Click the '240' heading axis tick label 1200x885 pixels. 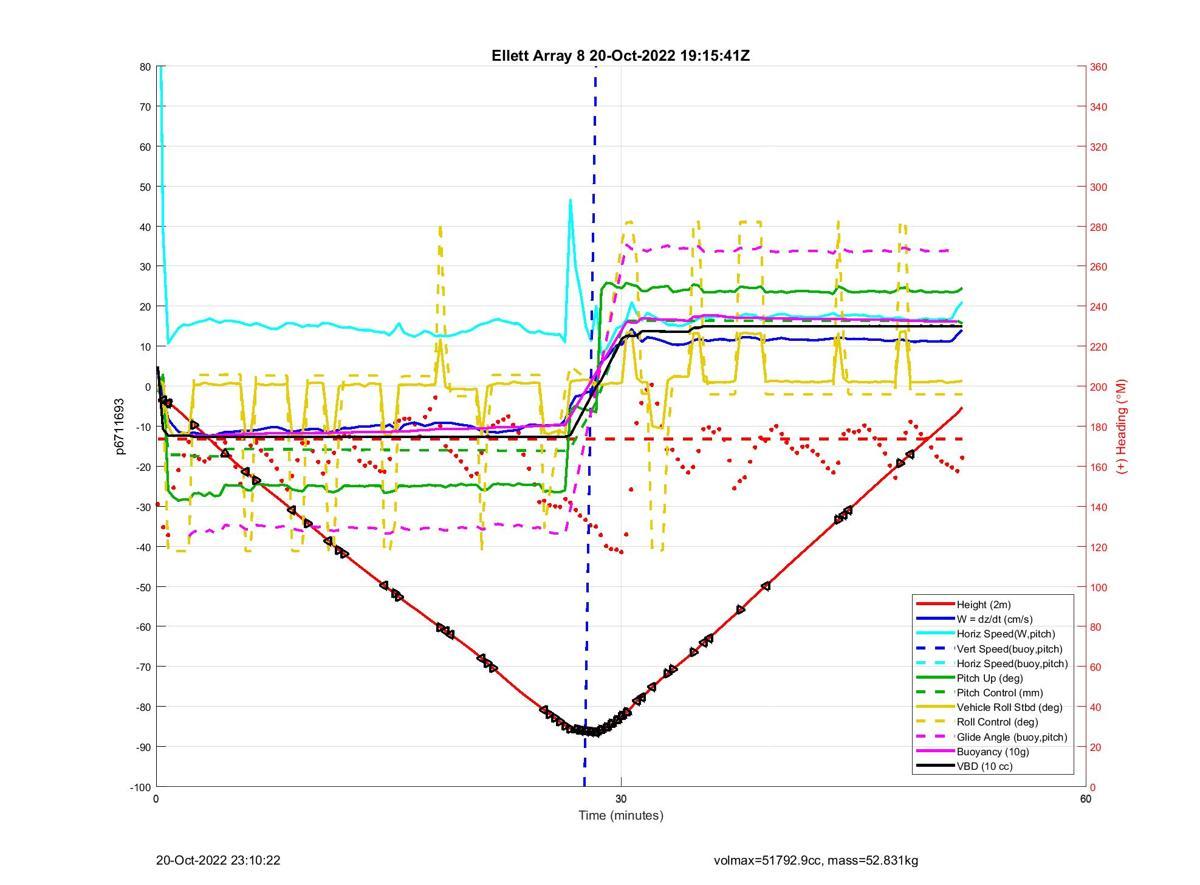1098,307
